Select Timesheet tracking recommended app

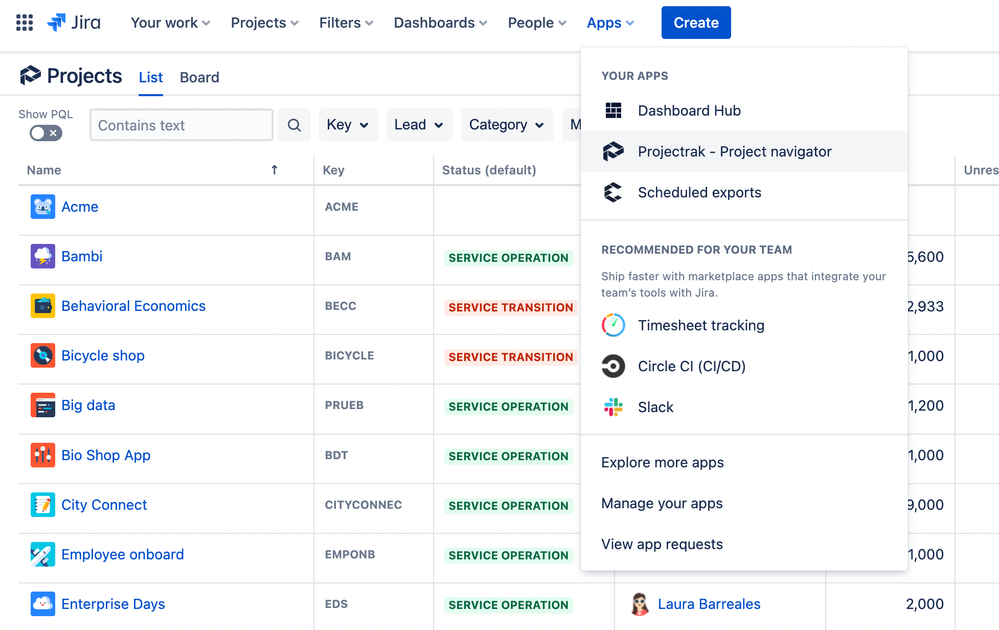[x=744, y=326]
